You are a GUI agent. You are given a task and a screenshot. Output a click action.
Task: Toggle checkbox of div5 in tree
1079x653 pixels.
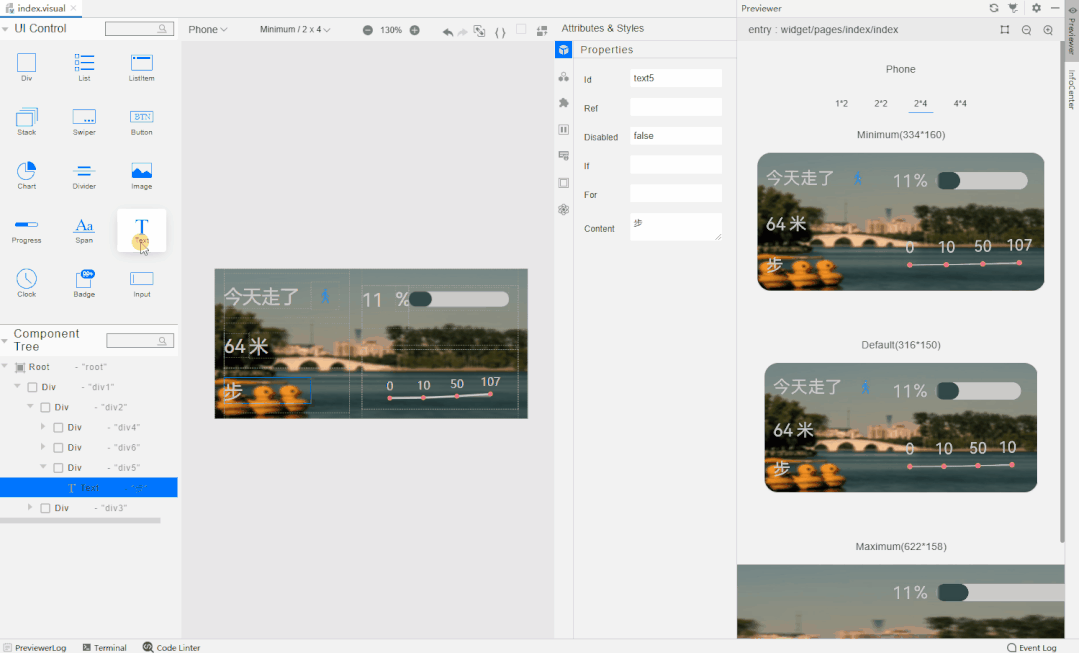point(58,468)
